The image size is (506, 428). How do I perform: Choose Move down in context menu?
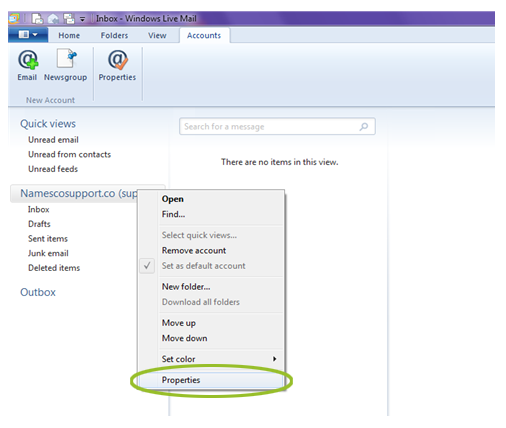point(211,338)
